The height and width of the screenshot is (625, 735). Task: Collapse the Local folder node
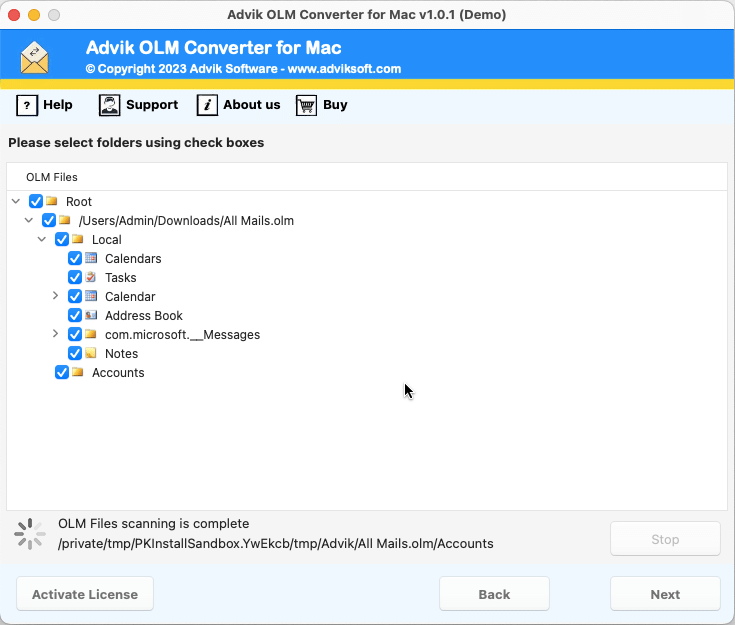point(42,240)
